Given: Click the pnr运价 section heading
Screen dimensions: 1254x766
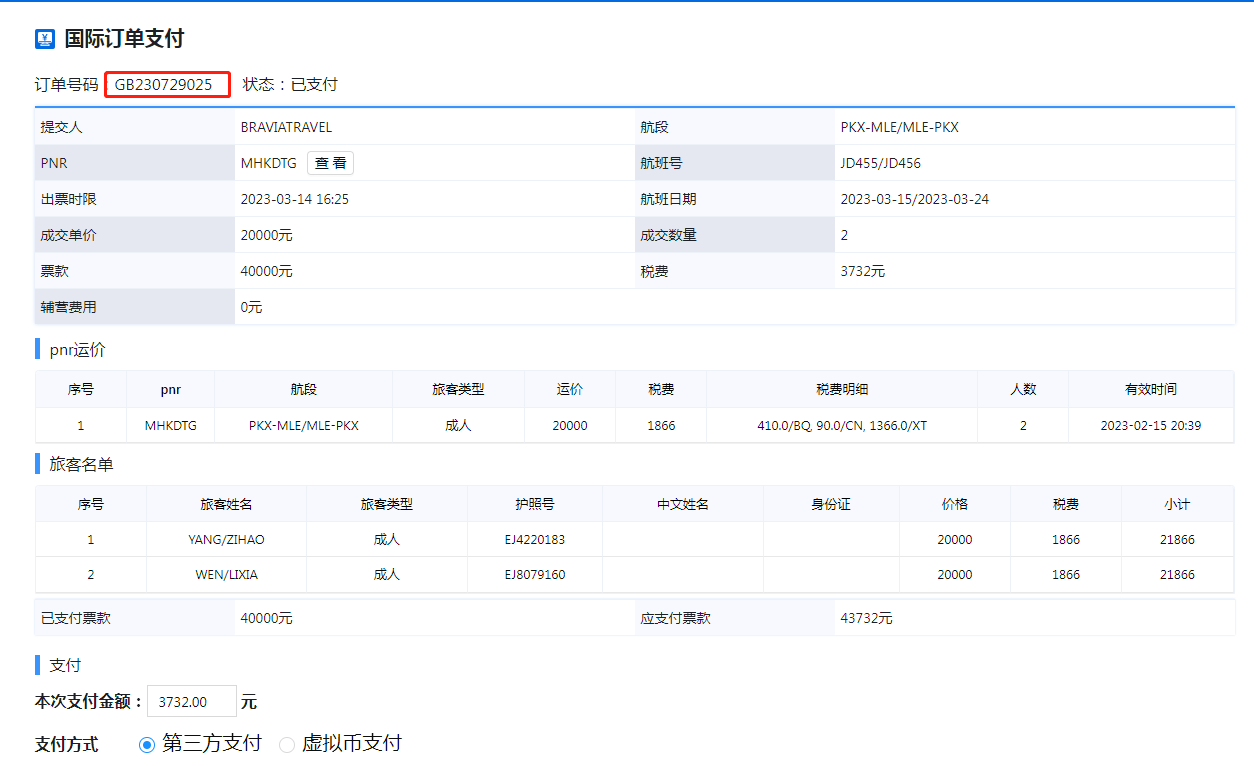Looking at the screenshot, I should [x=77, y=350].
